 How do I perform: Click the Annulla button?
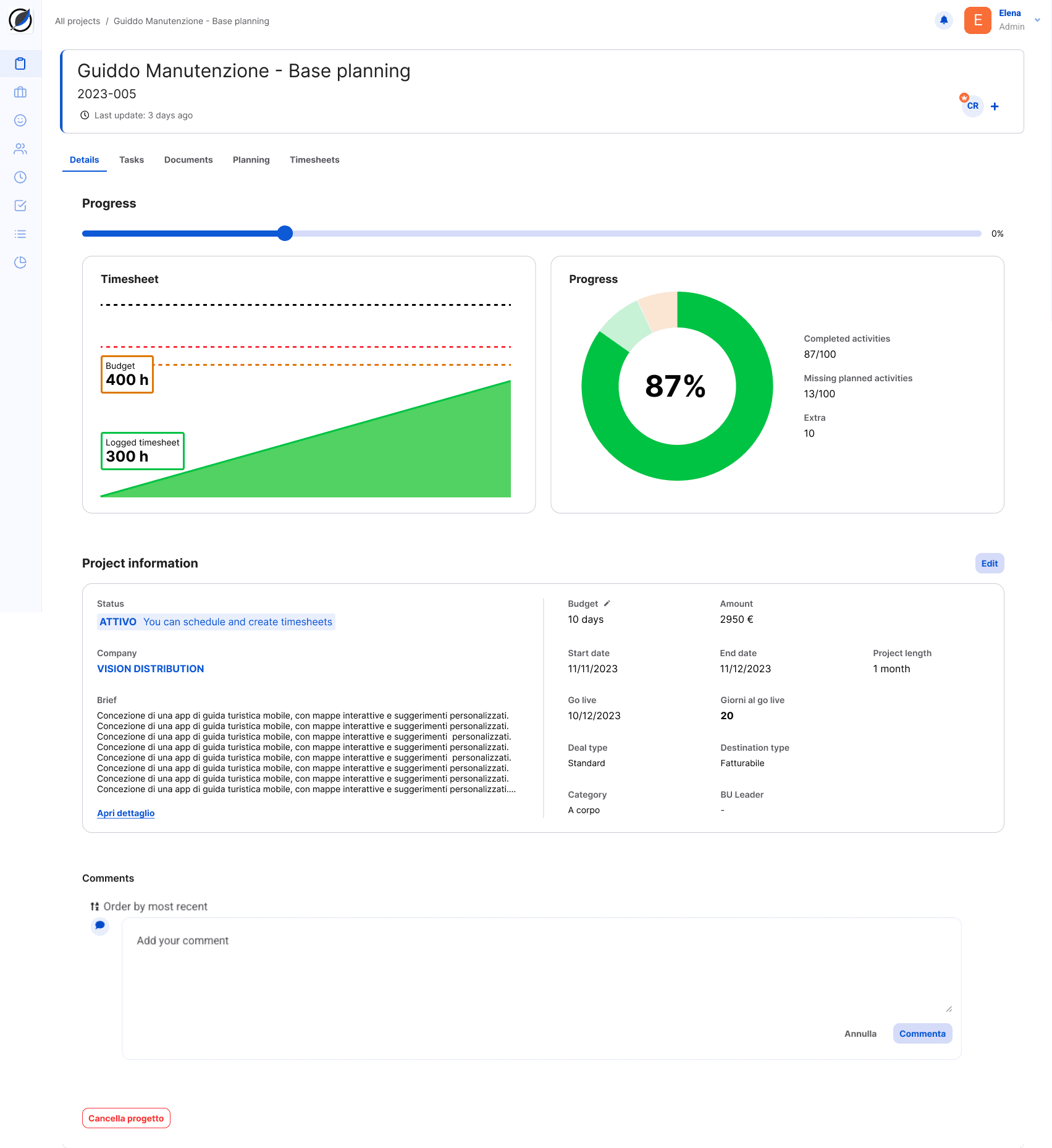(861, 1034)
